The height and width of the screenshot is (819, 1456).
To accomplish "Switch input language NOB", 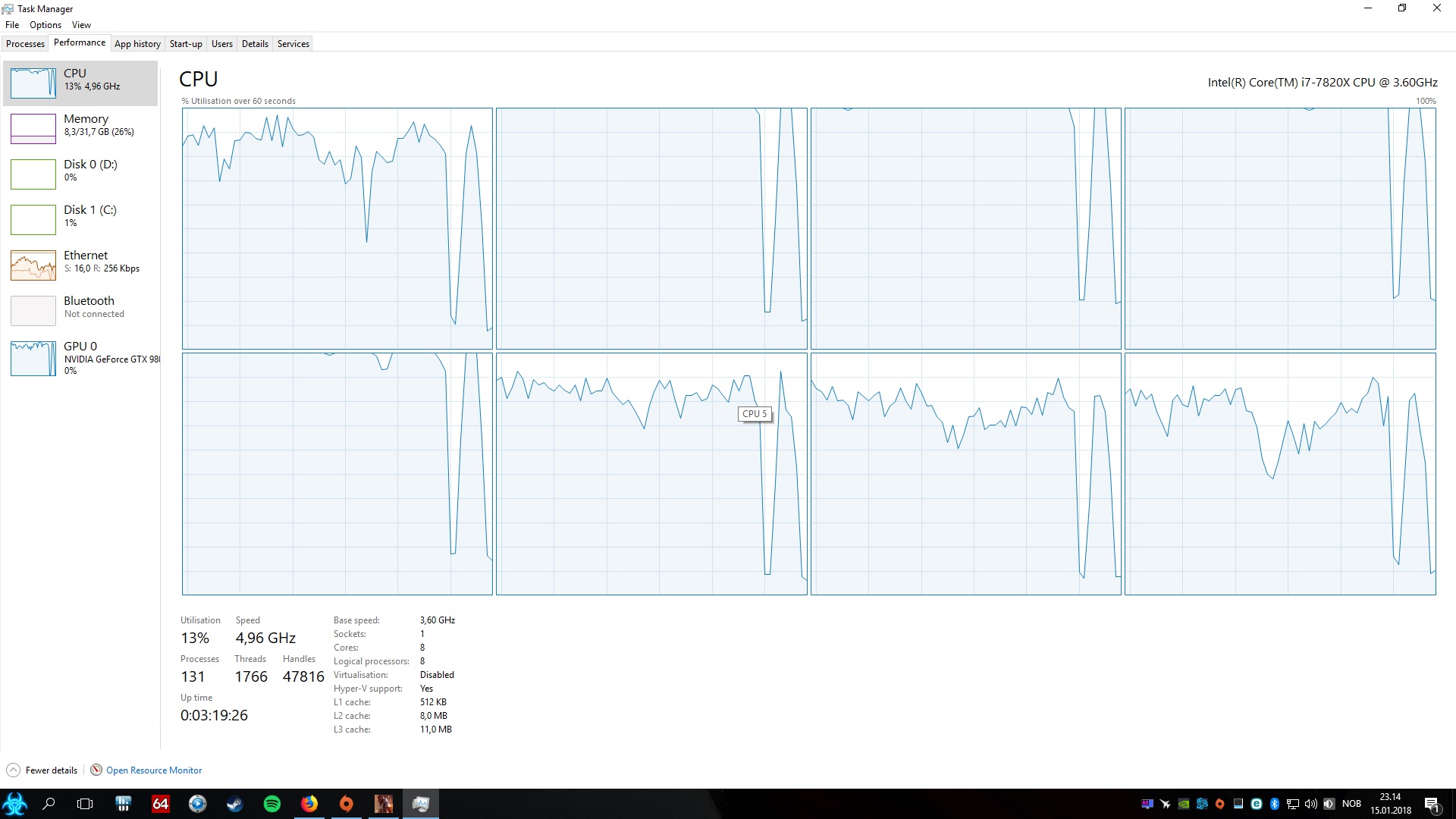I will pyautogui.click(x=1351, y=804).
